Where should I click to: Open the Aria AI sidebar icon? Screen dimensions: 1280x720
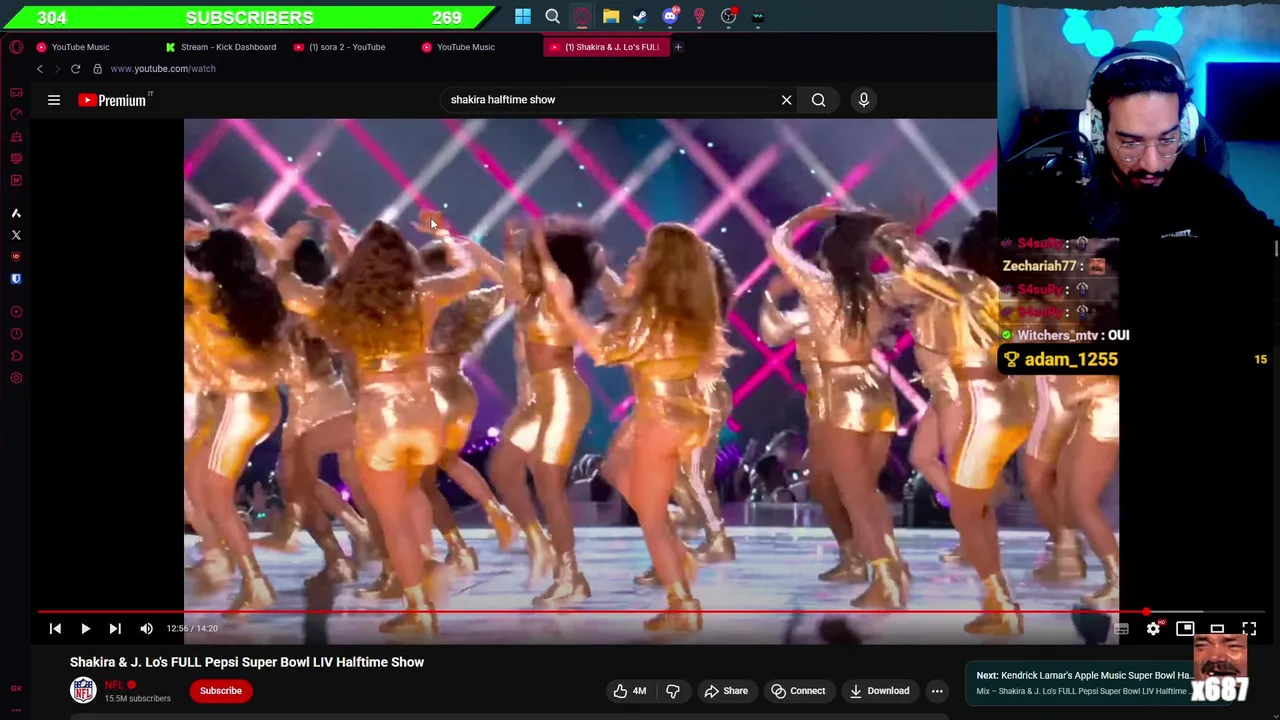tap(16, 213)
